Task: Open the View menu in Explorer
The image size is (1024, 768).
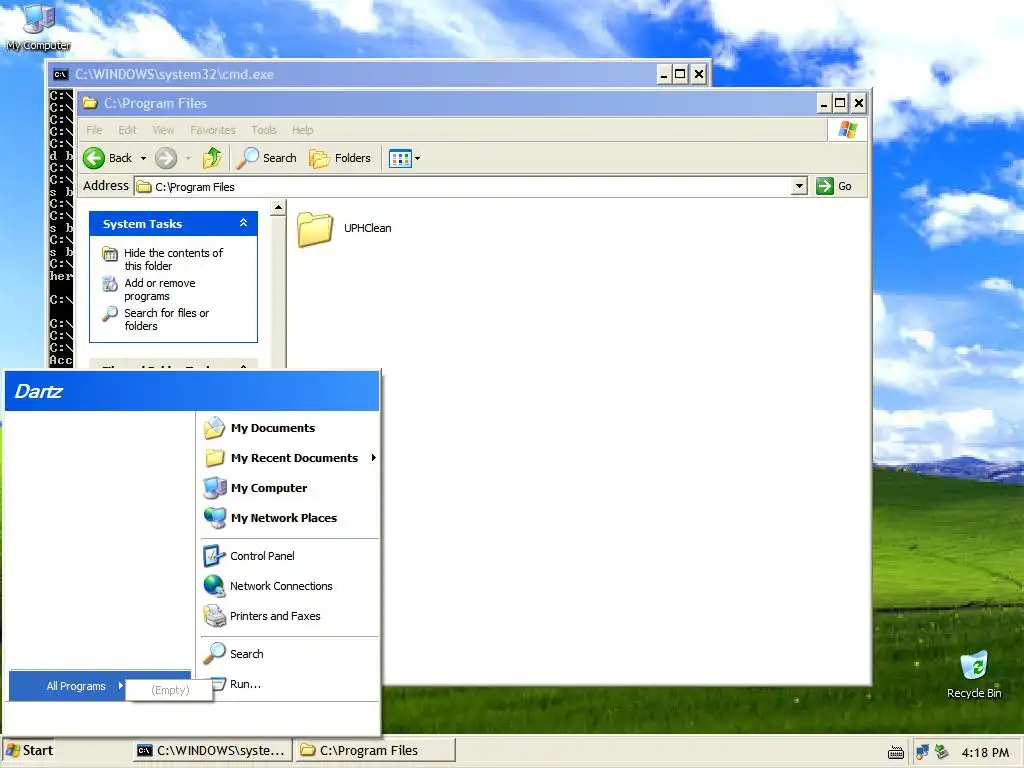Action: 163,130
